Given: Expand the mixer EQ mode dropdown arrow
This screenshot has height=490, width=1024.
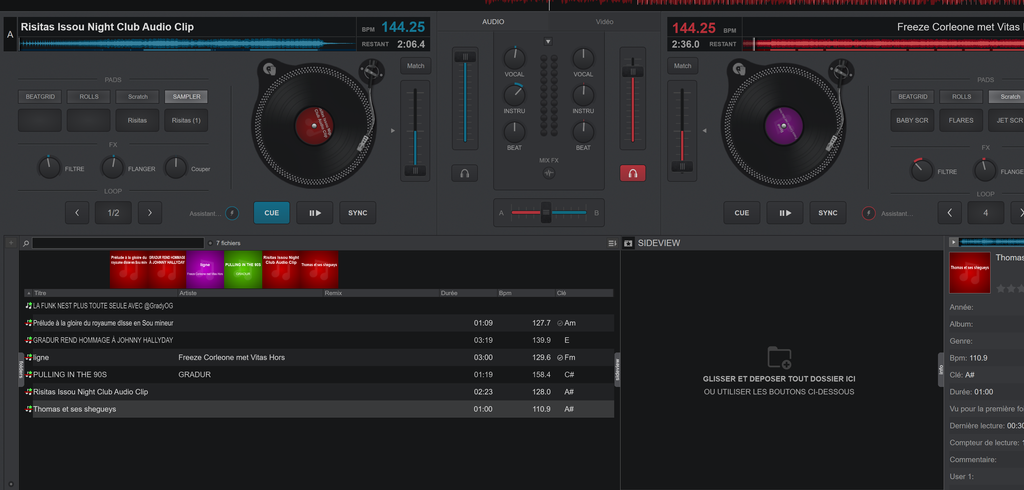Looking at the screenshot, I should [548, 42].
